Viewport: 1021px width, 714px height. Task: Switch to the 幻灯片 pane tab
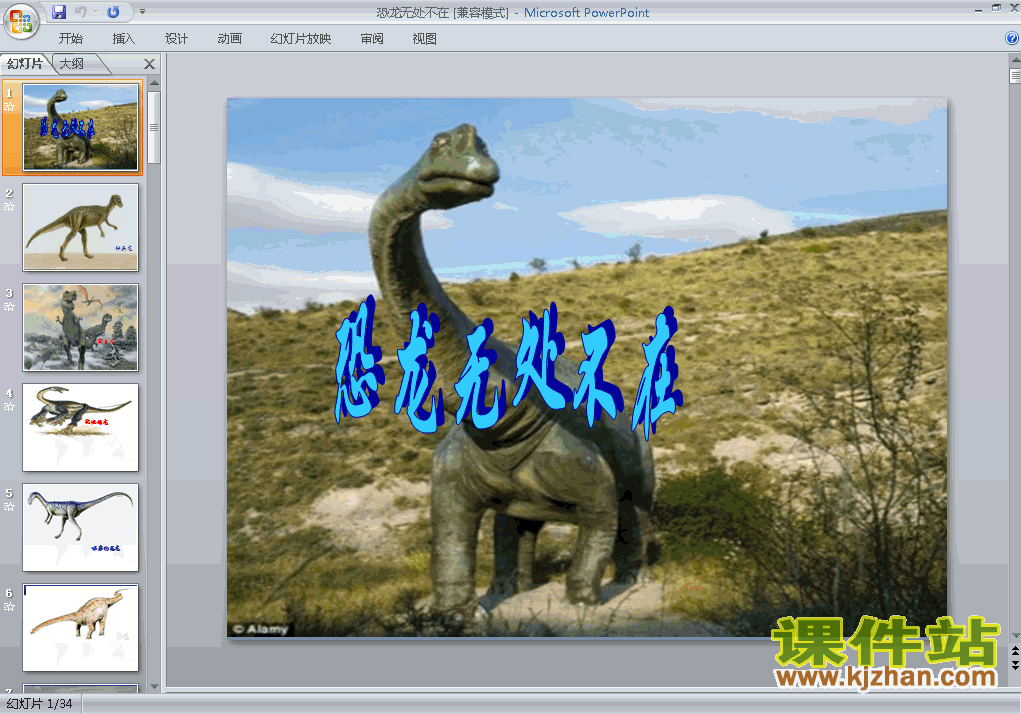point(25,64)
